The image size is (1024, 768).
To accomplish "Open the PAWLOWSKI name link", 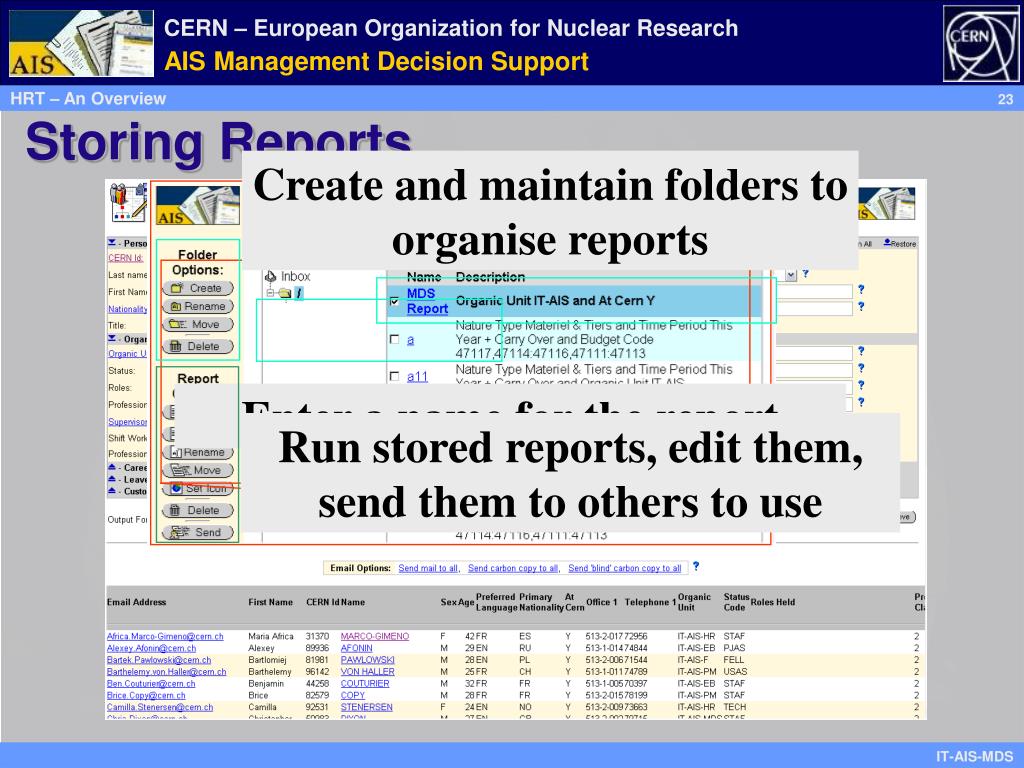I will 368,660.
